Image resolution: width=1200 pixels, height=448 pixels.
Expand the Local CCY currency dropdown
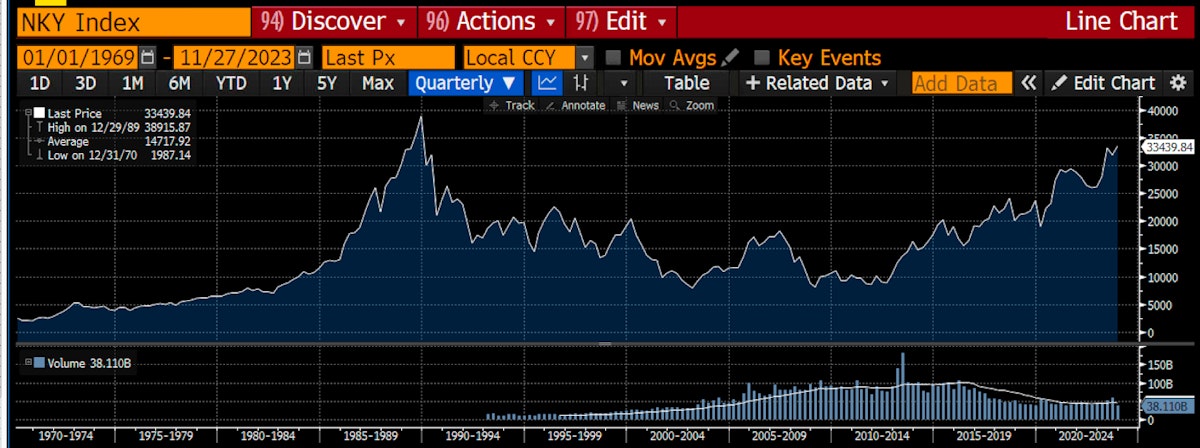(x=585, y=58)
